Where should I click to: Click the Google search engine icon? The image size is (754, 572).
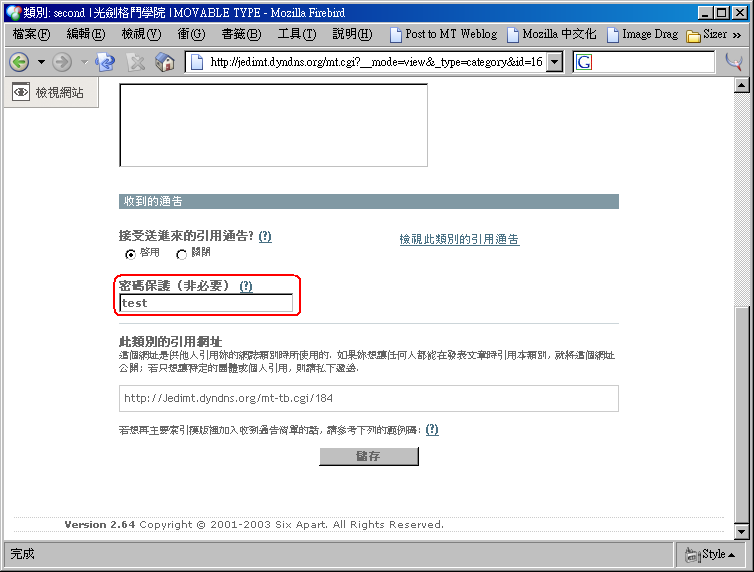click(x=584, y=62)
